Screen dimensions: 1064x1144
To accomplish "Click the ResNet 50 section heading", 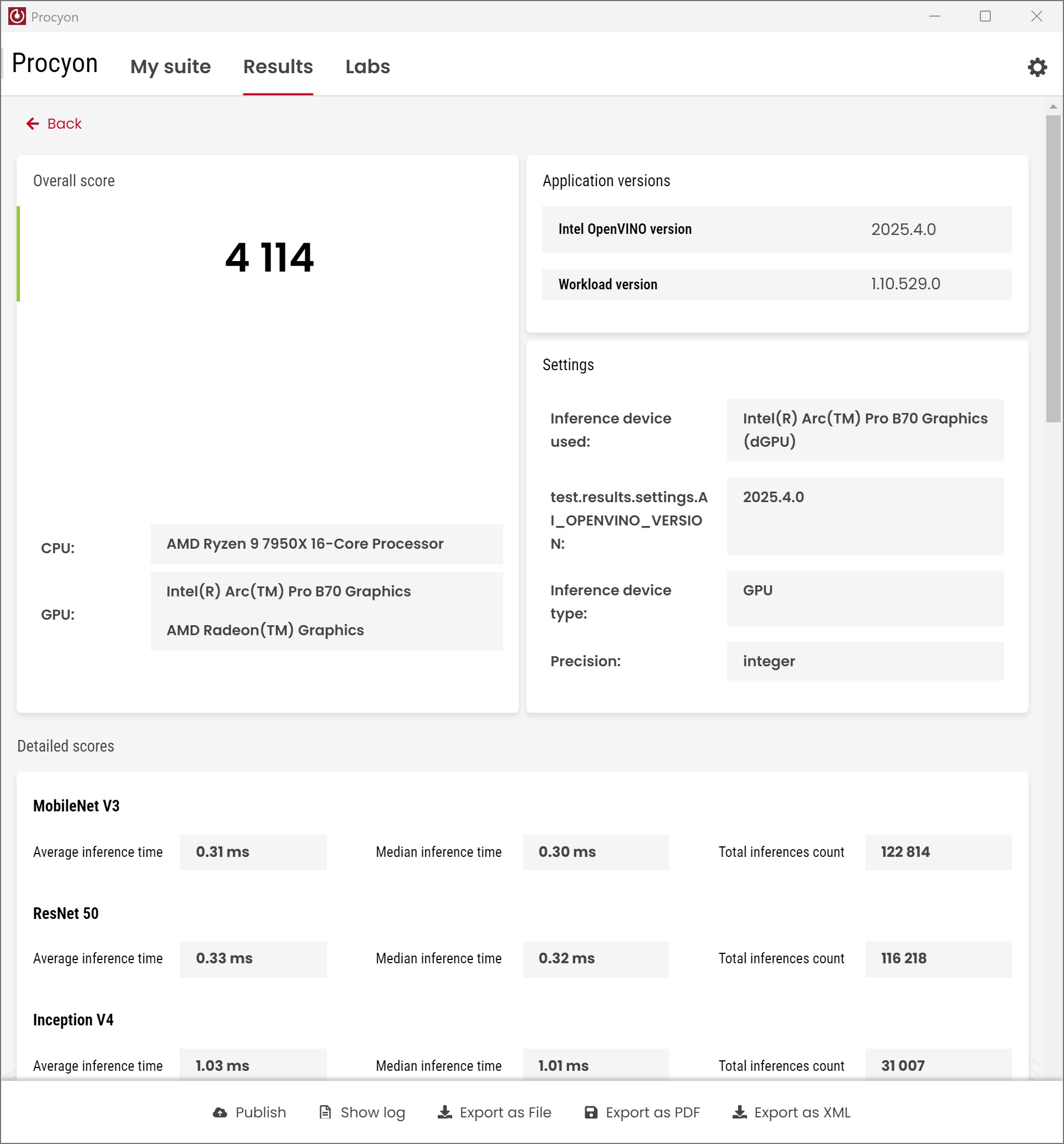I will coord(65,913).
